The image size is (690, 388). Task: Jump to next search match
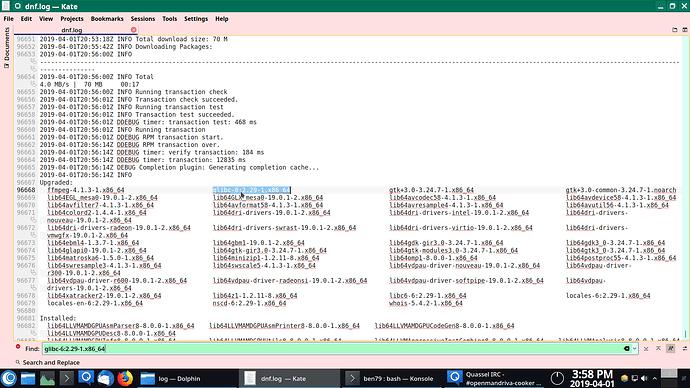(646, 348)
